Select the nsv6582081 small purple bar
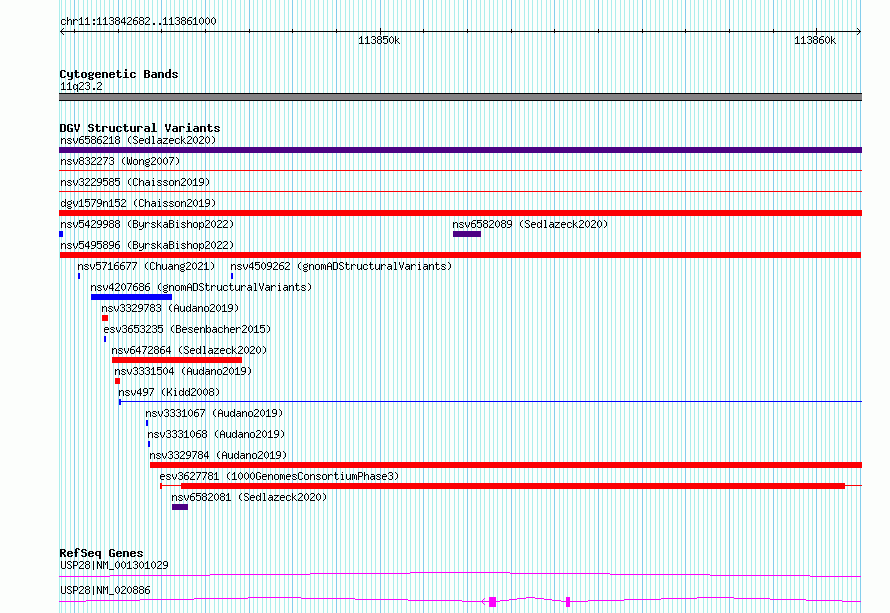890x613 pixels. tap(180, 507)
